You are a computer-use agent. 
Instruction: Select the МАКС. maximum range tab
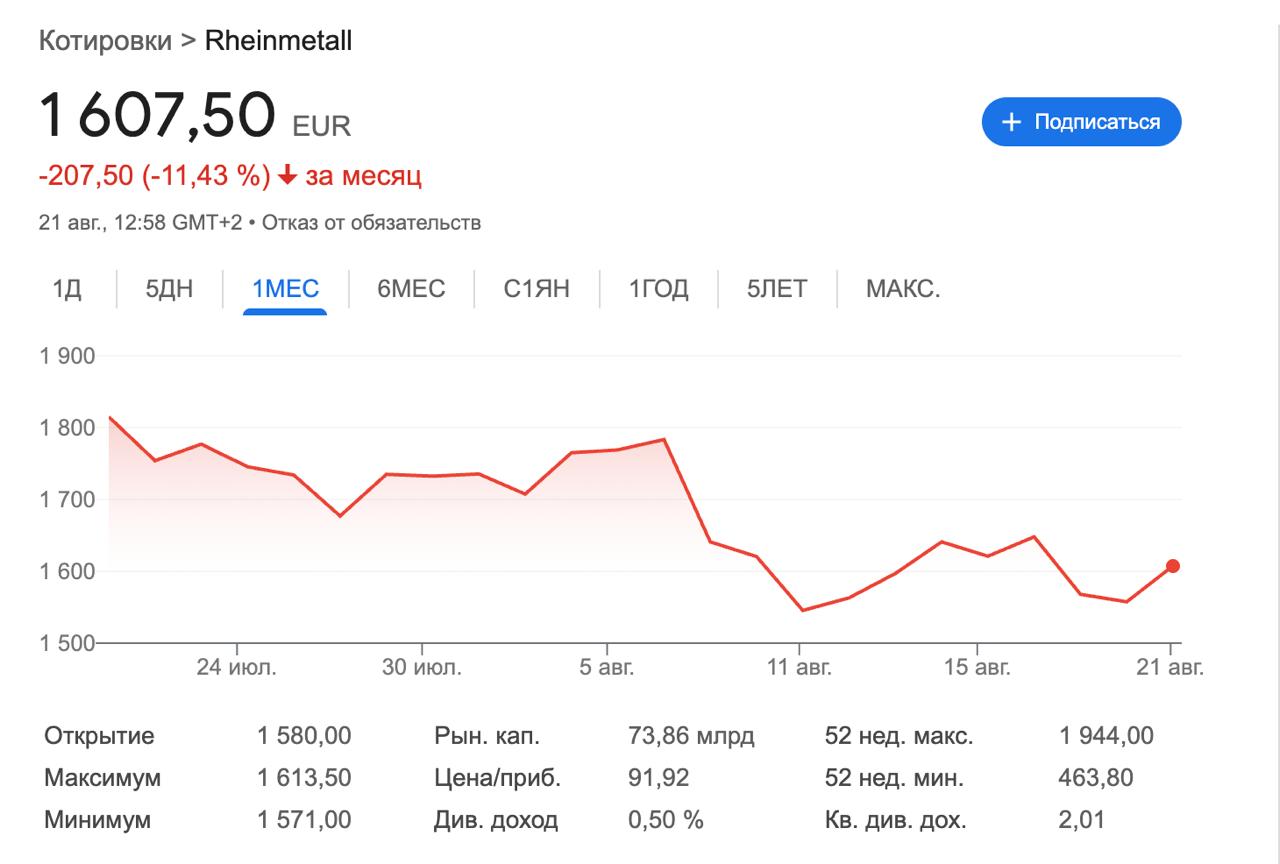902,290
